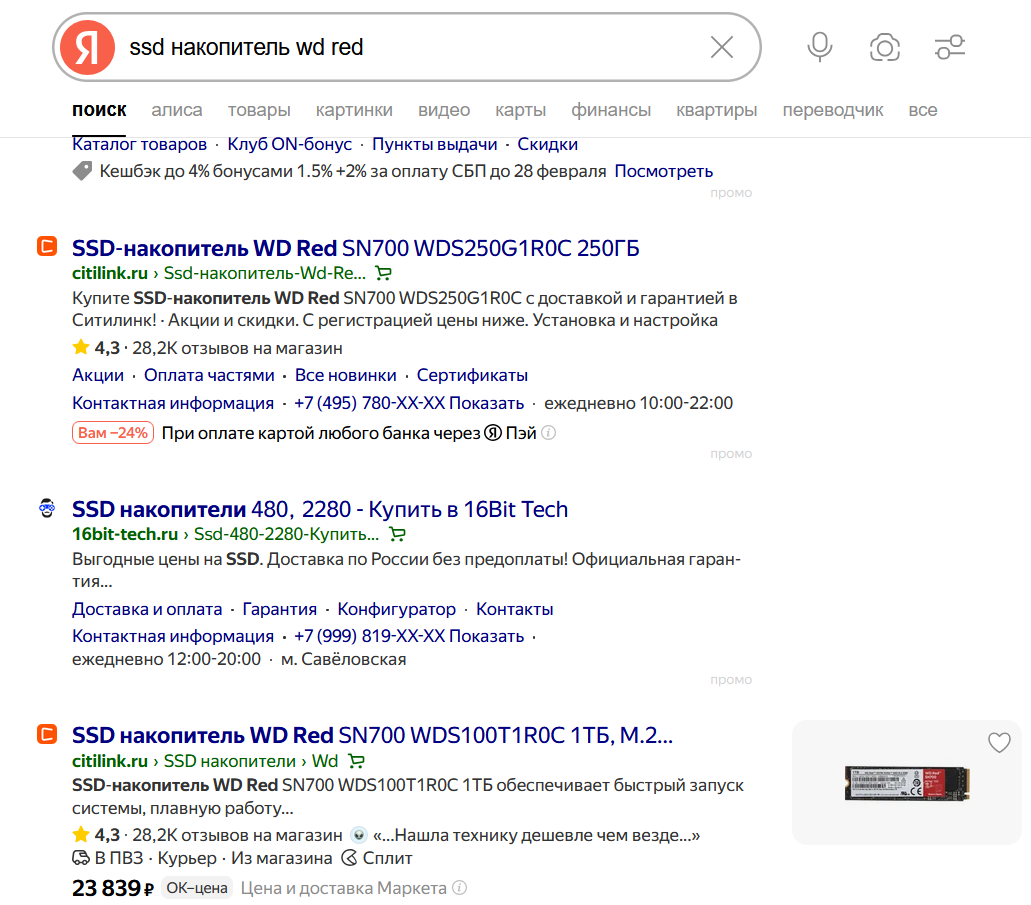Clear the search query with X
This screenshot has width=1031, height=905.
click(x=722, y=47)
